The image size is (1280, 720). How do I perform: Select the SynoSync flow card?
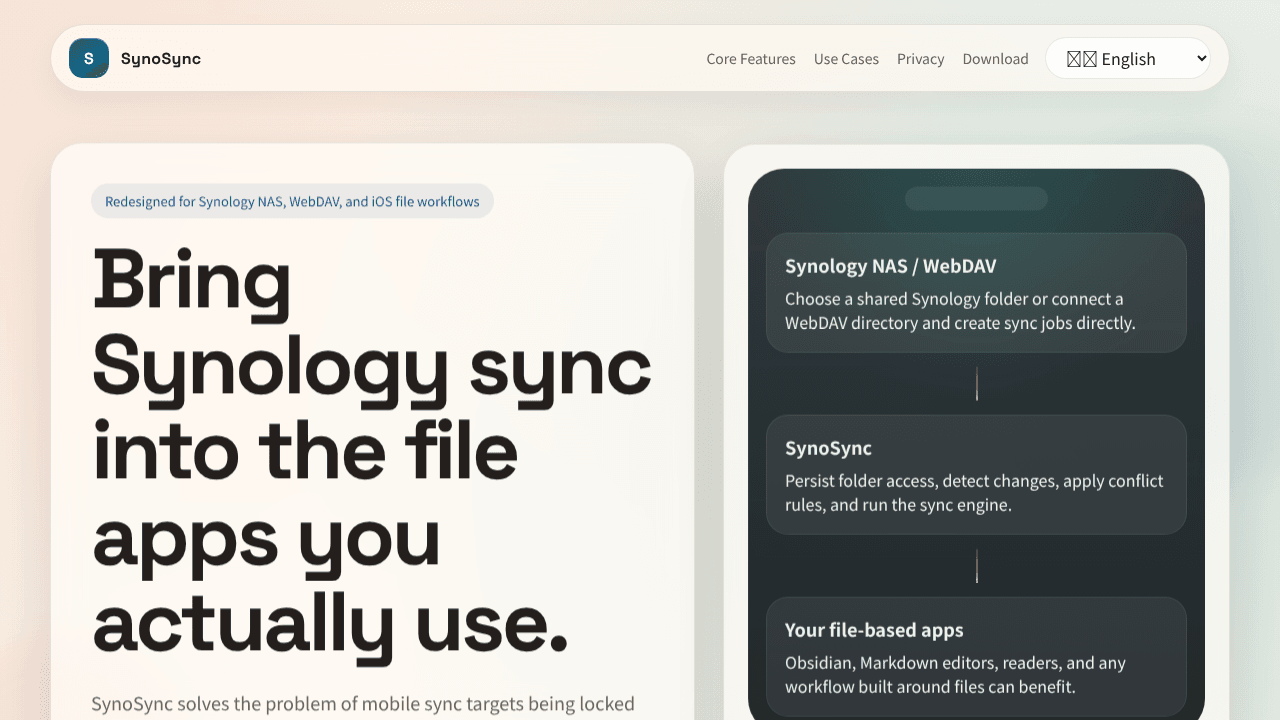pos(976,475)
